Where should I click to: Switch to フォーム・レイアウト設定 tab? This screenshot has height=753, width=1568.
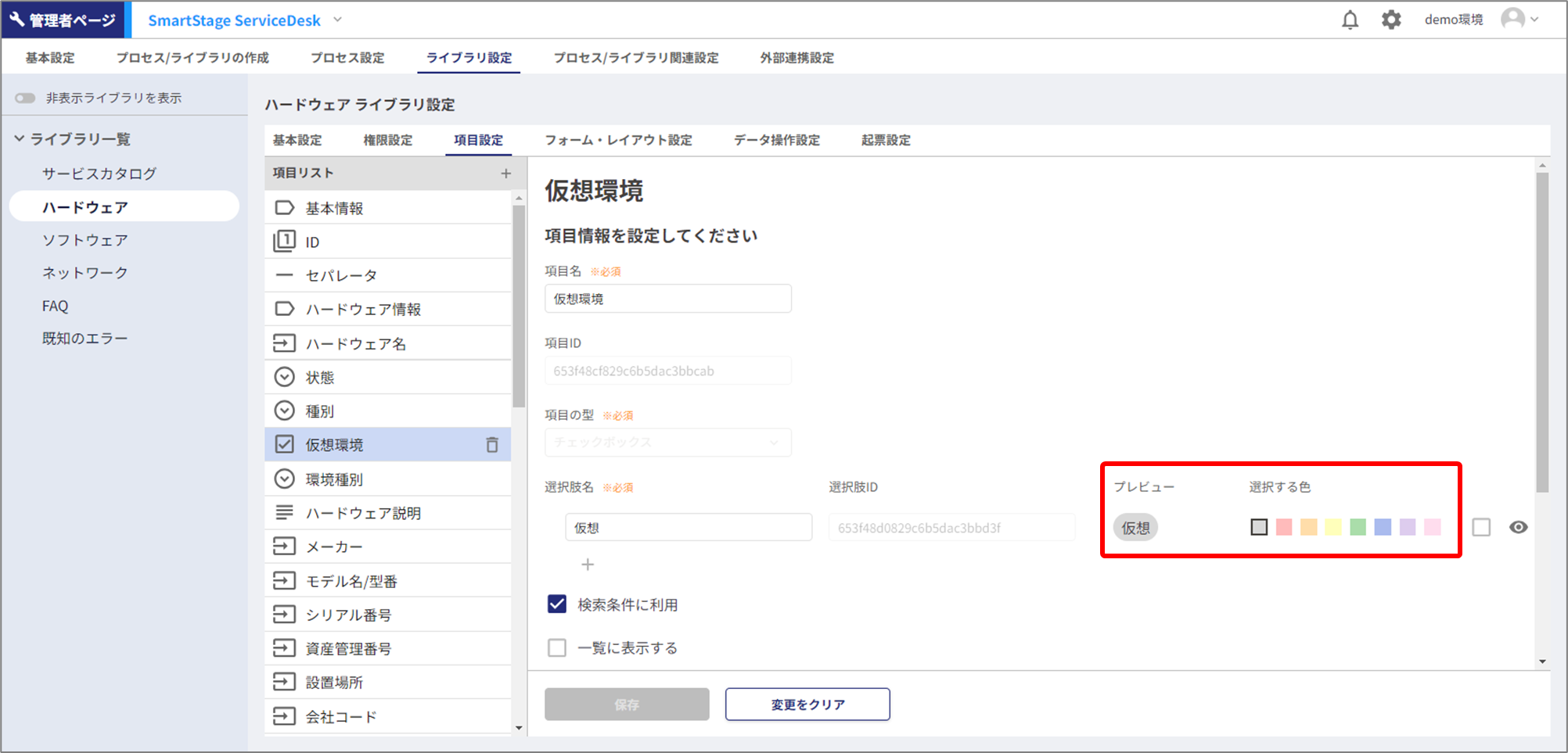(618, 140)
